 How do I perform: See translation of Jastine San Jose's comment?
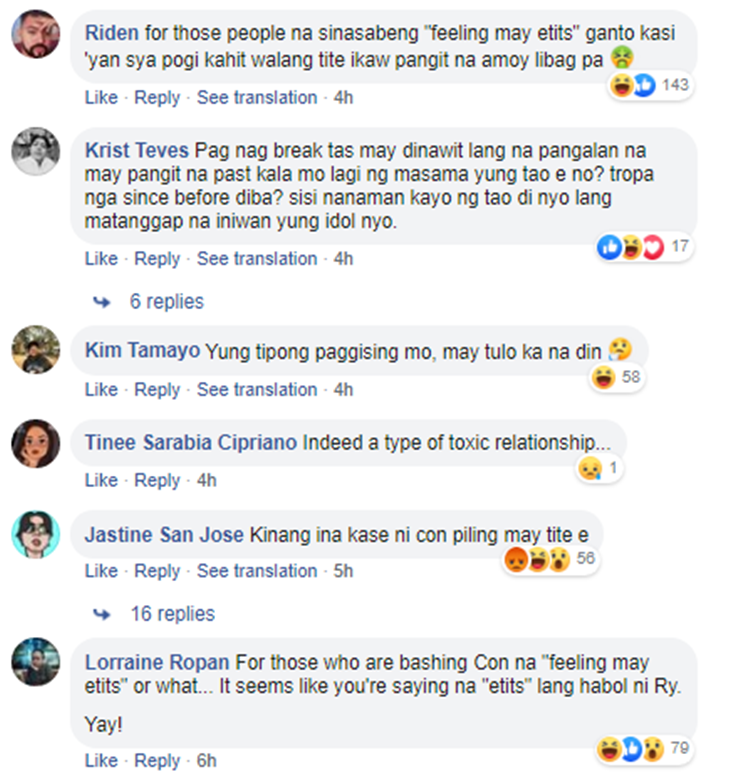pyautogui.click(x=257, y=570)
